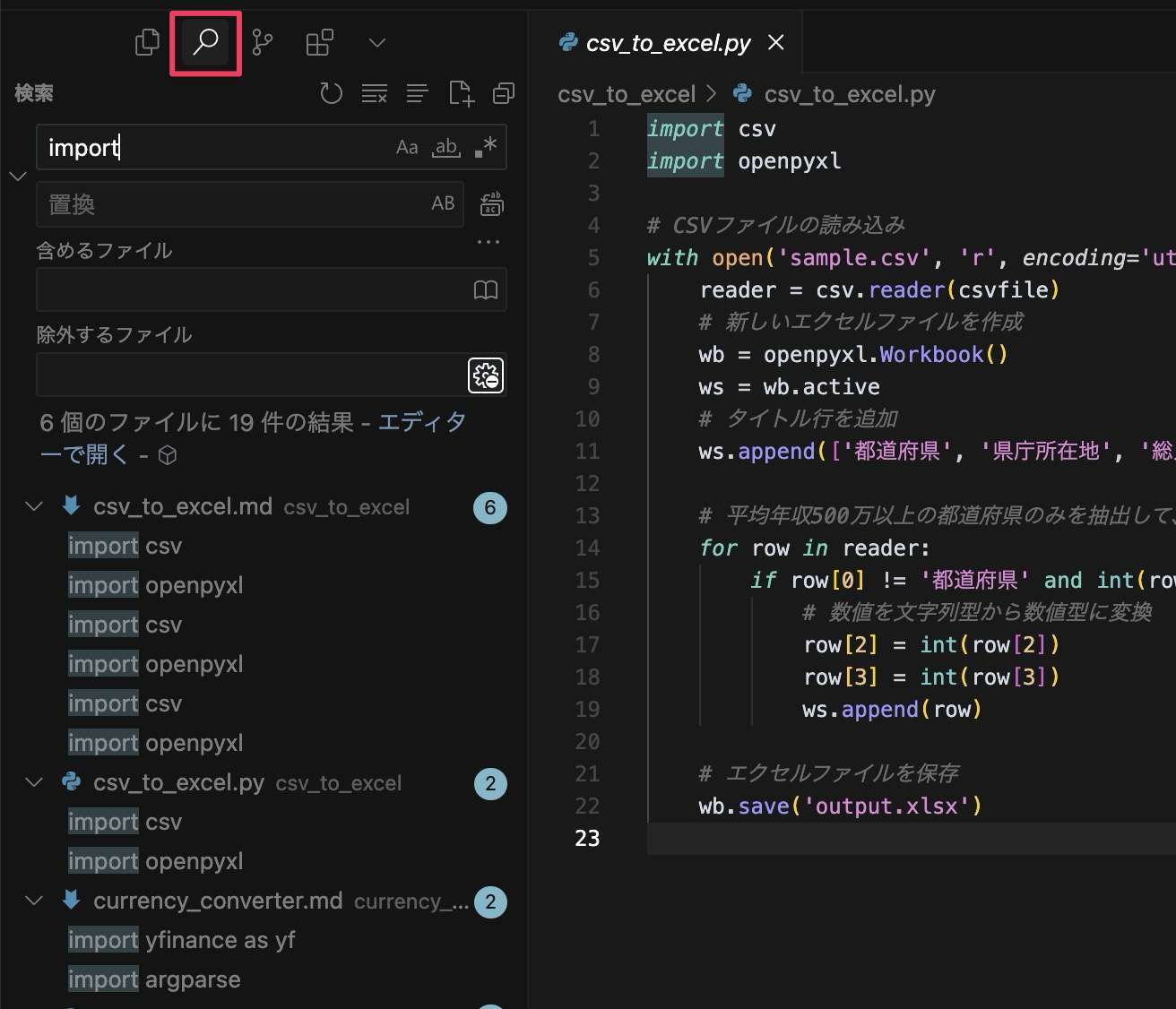1176x1009 pixels.
Task: Click the ws.append(row) code line
Action: click(x=892, y=709)
